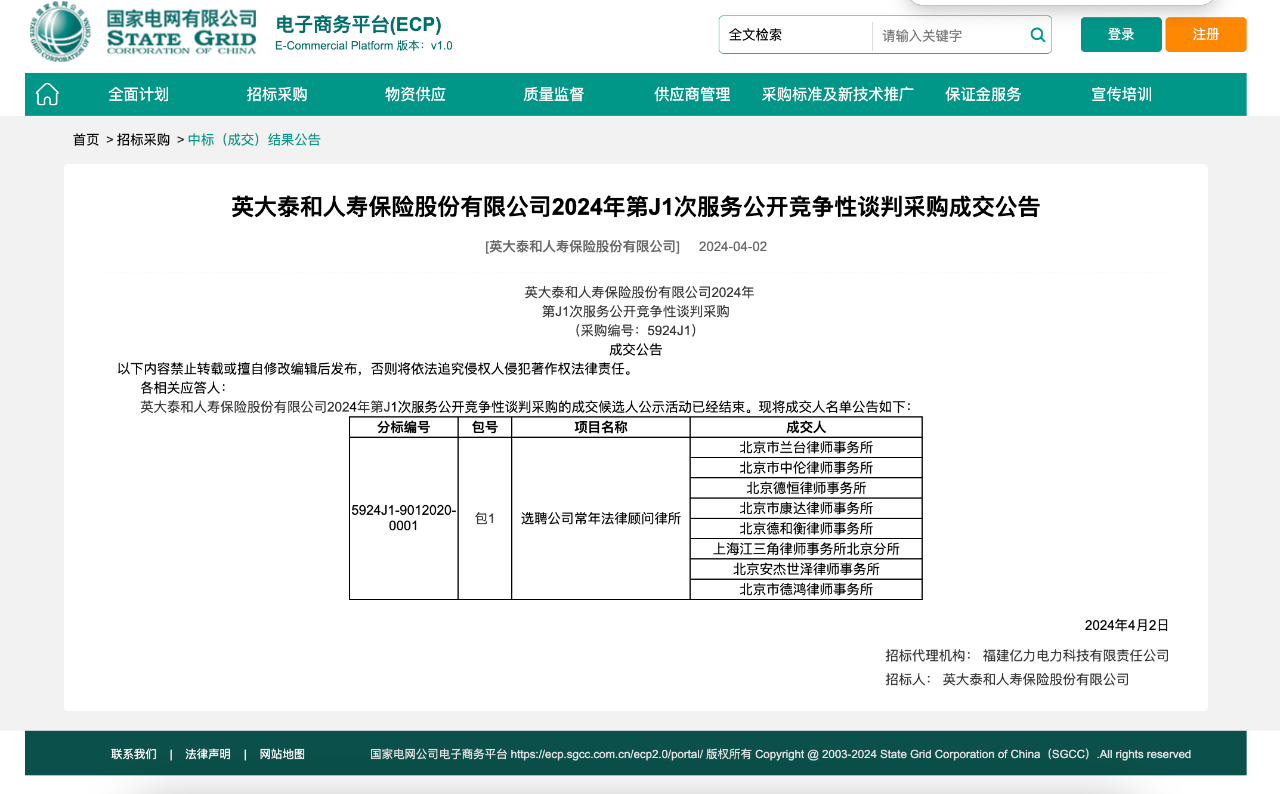Open the 供应商管理 menu
This screenshot has width=1280, height=794.
tap(692, 94)
